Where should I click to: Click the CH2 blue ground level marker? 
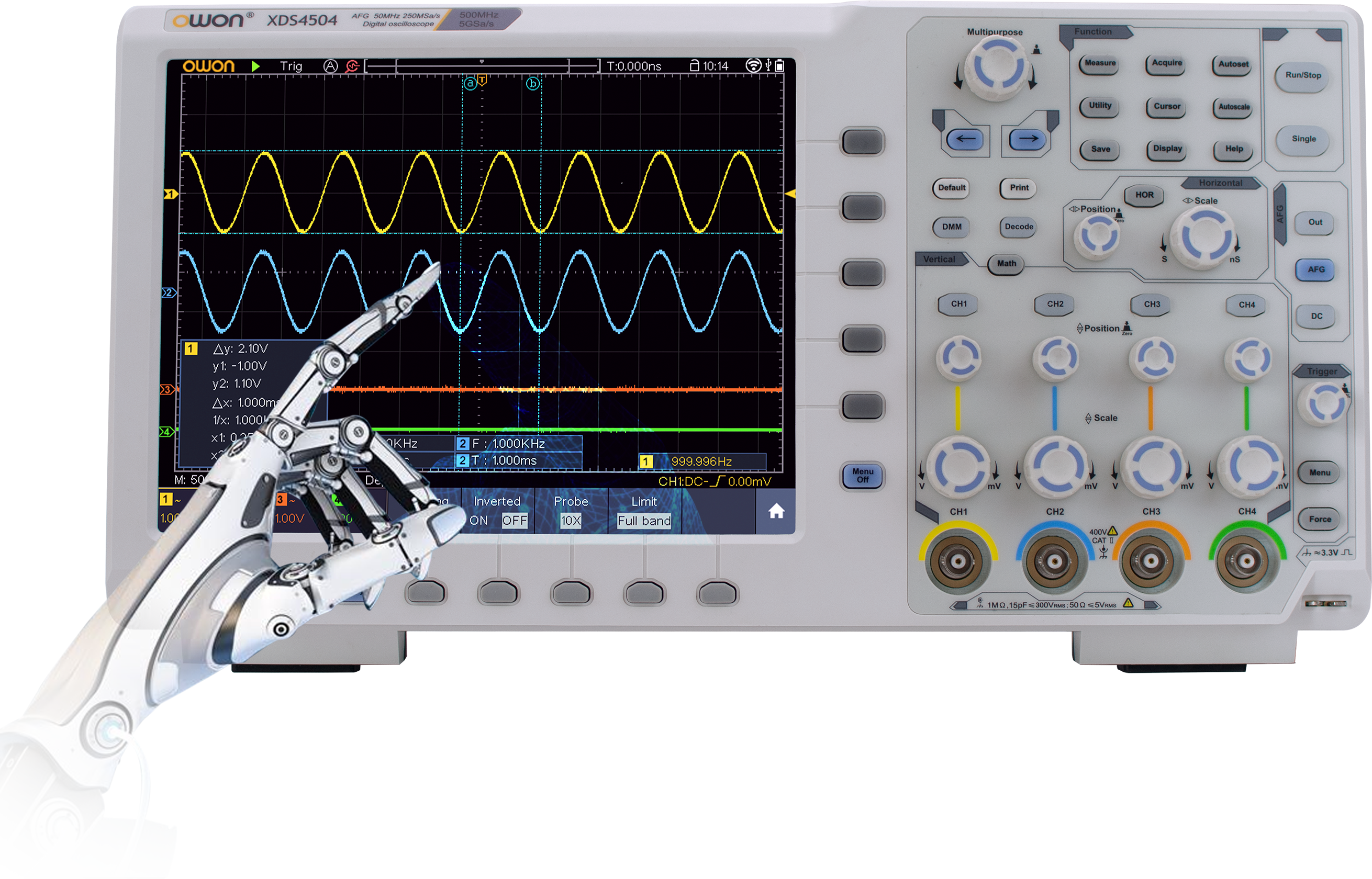pyautogui.click(x=169, y=293)
